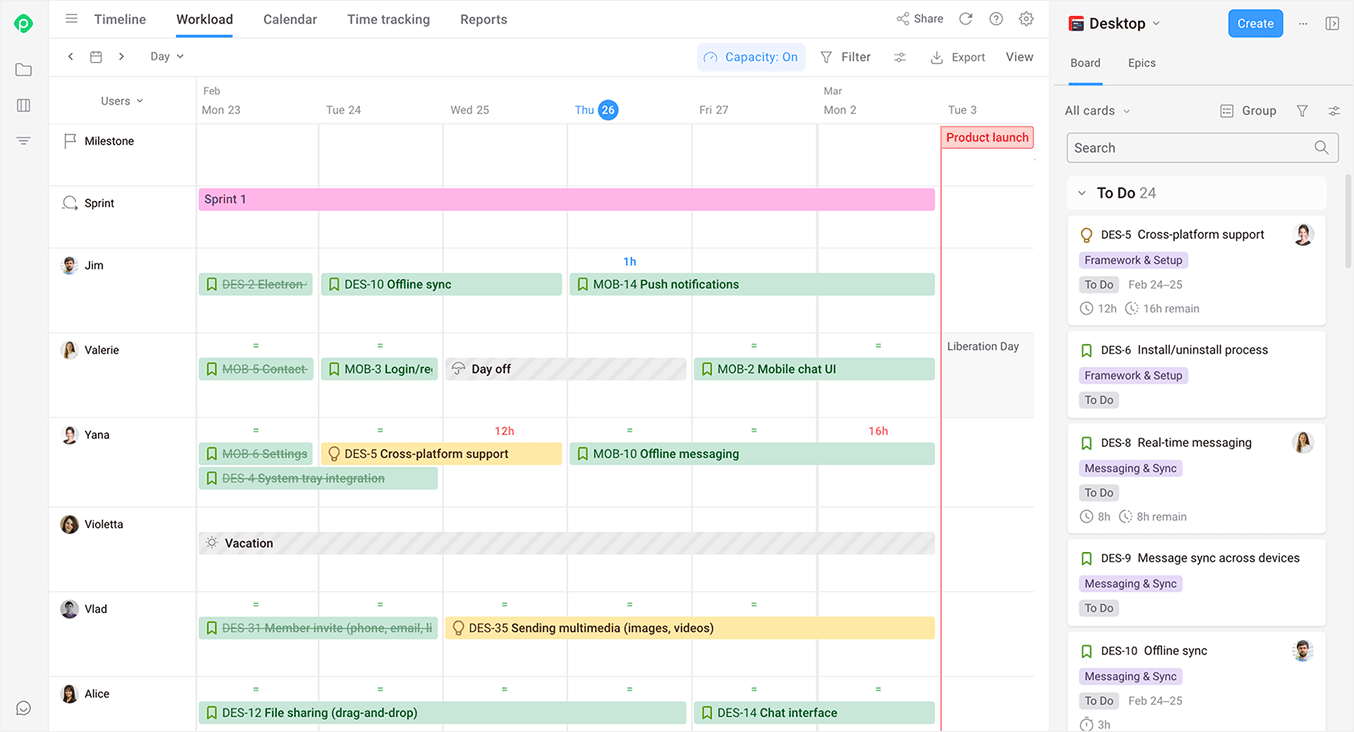The height and width of the screenshot is (732, 1354).
Task: Click the Export button
Action: (x=958, y=57)
